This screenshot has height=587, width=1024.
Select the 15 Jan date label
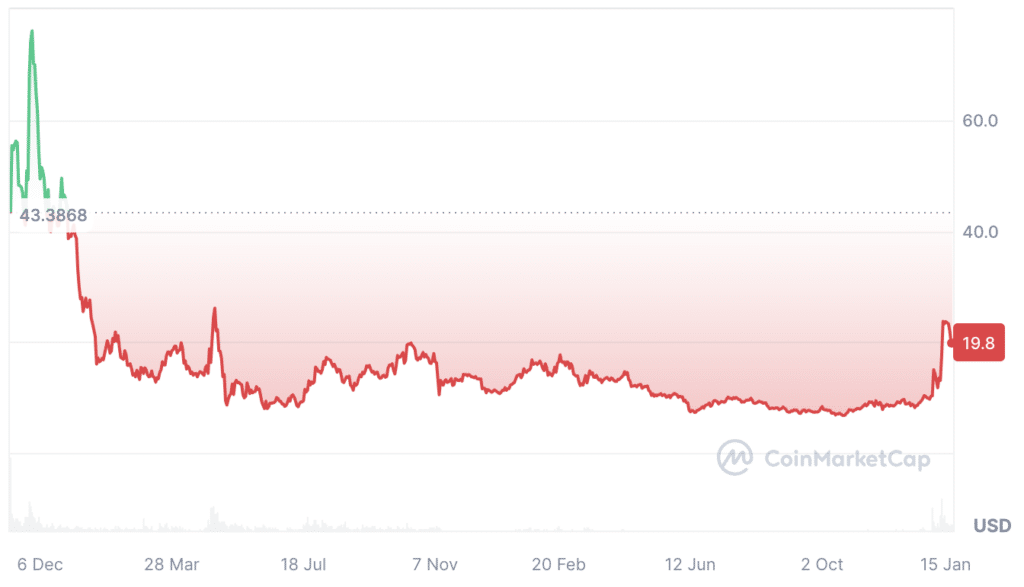945,565
